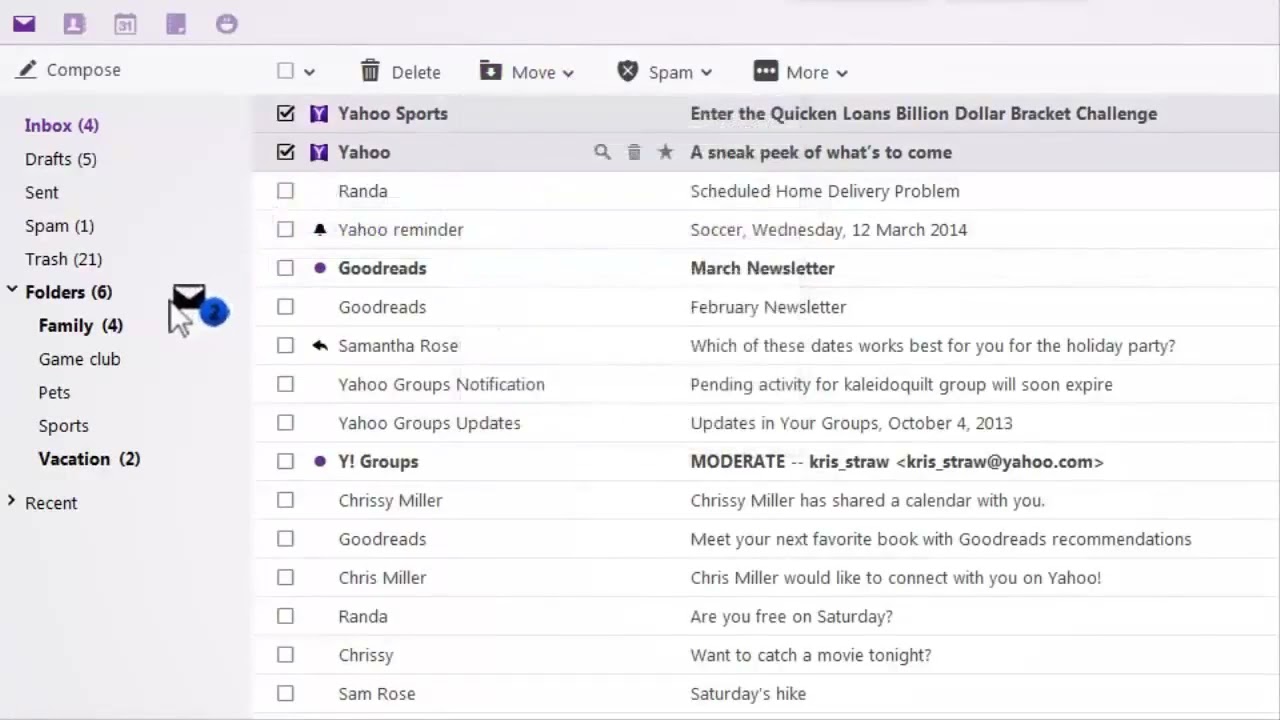Screen dimensions: 1280x720
Task: Star the Yahoo sneak peek message
Action: point(665,152)
